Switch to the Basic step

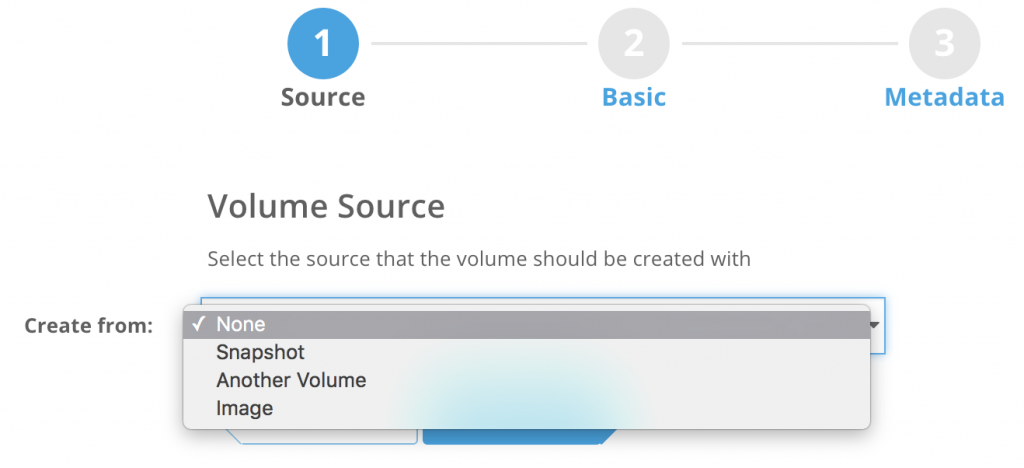tap(634, 98)
